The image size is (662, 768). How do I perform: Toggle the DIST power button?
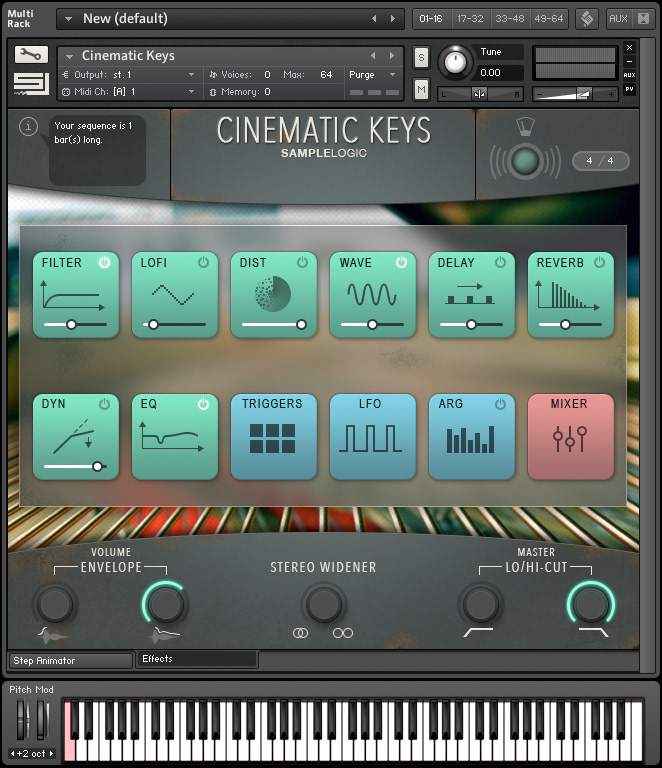[x=303, y=263]
